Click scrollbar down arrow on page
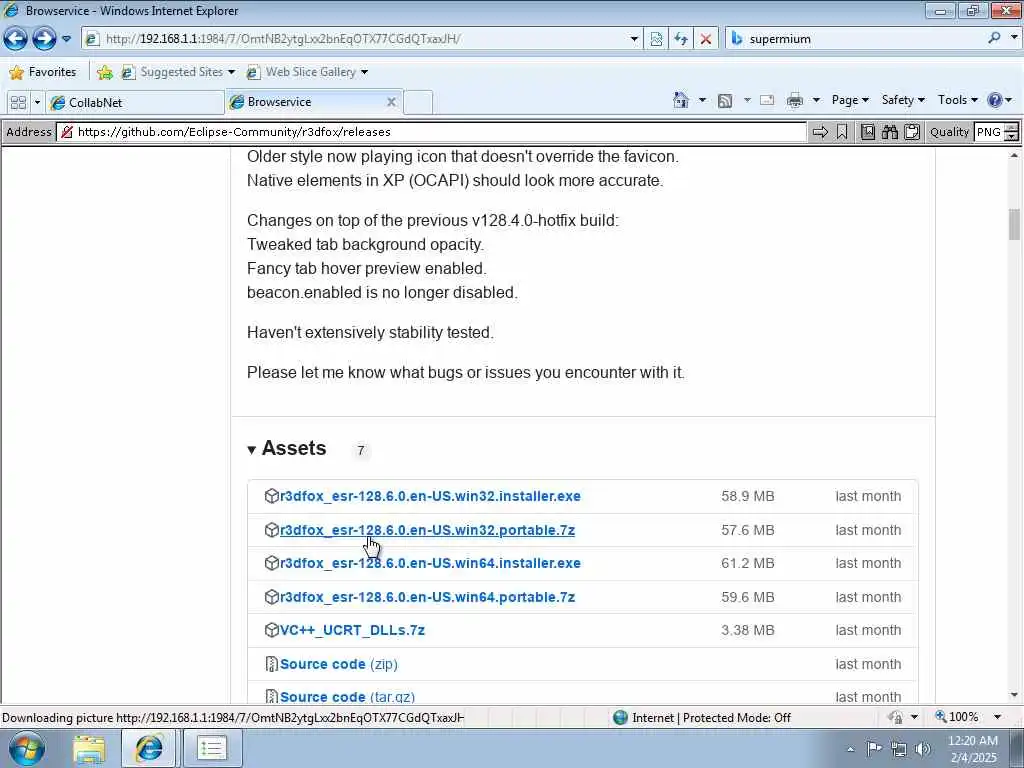Screen dimensions: 1024x768 point(1014,696)
